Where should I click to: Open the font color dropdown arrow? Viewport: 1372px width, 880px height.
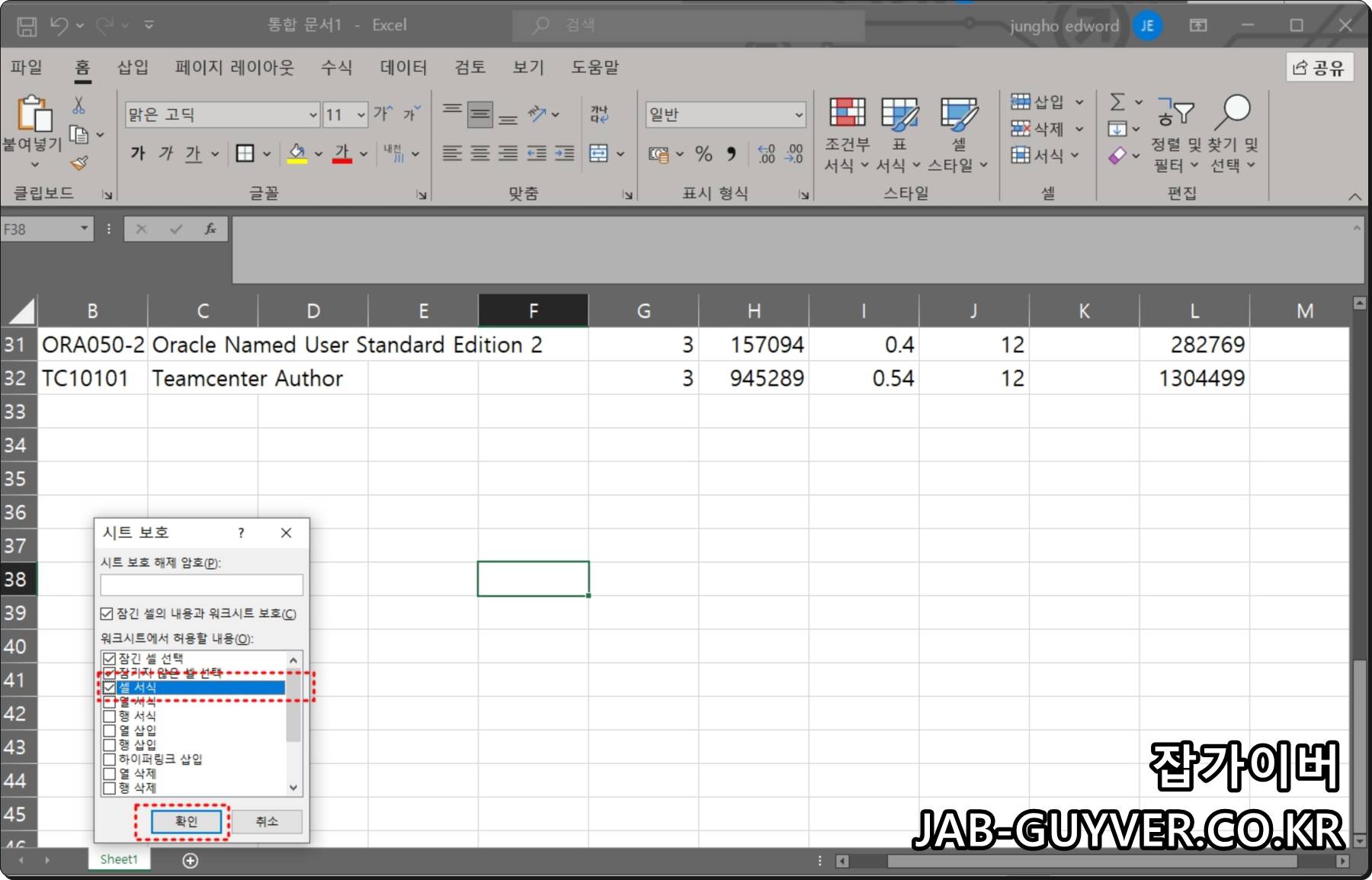[364, 154]
